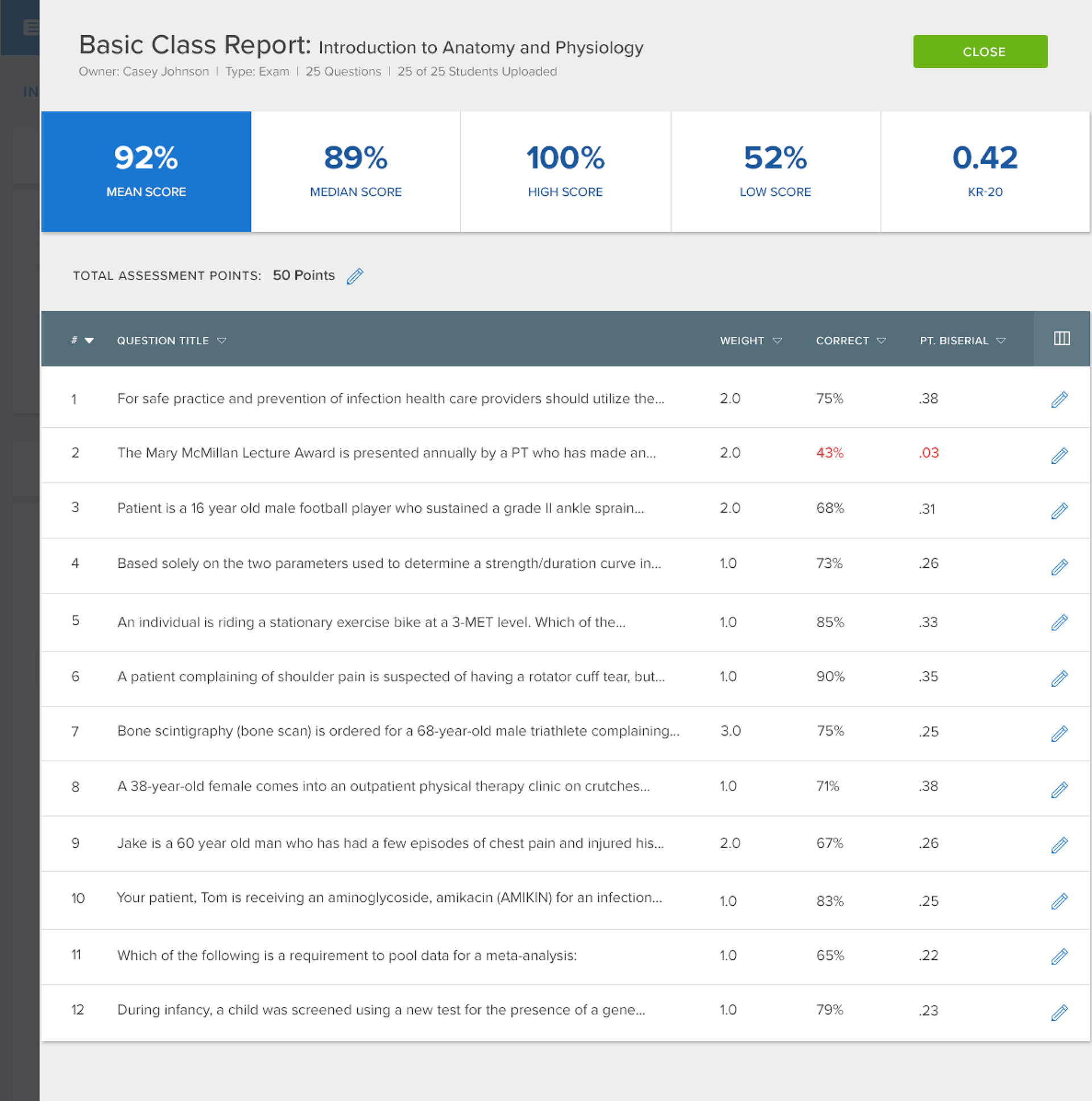The width and height of the screenshot is (1092, 1101).
Task: Open question 3 about the ankle sprain
Action: click(380, 508)
